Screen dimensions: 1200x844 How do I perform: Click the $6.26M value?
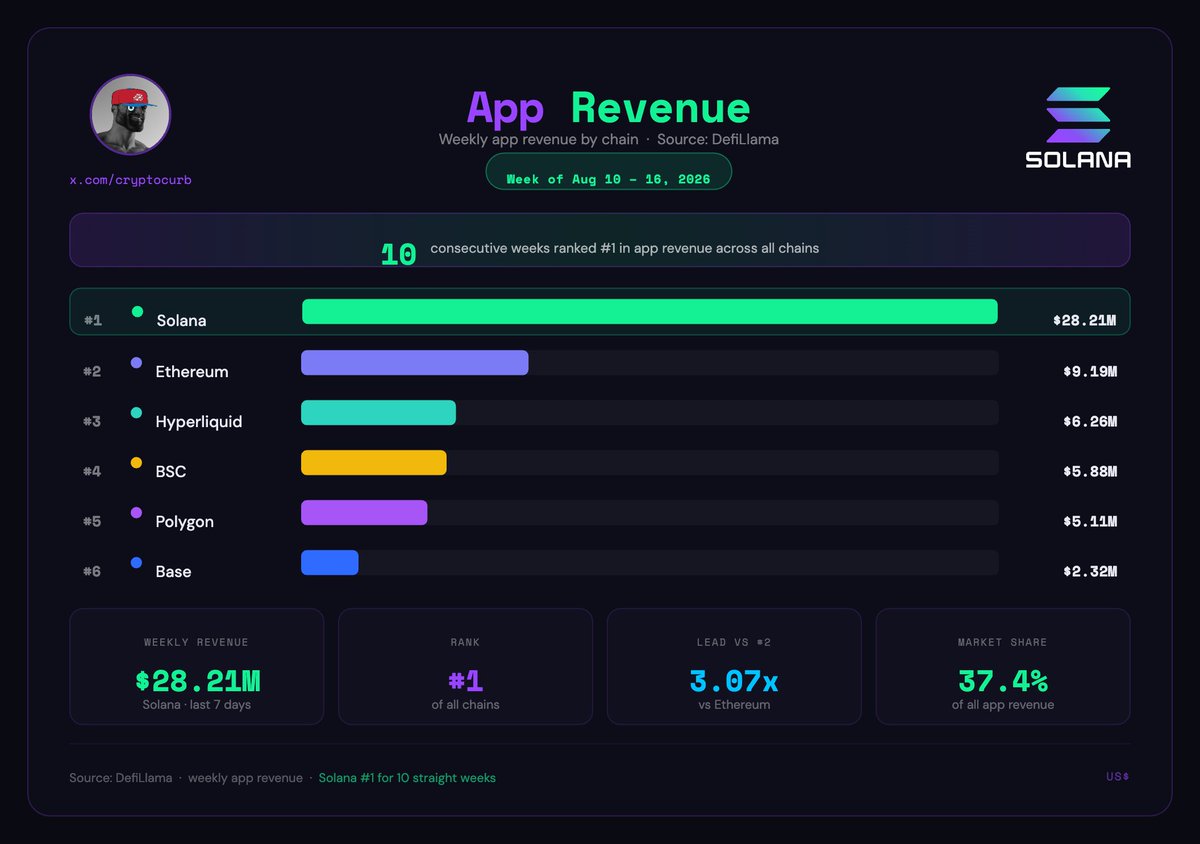[1090, 421]
